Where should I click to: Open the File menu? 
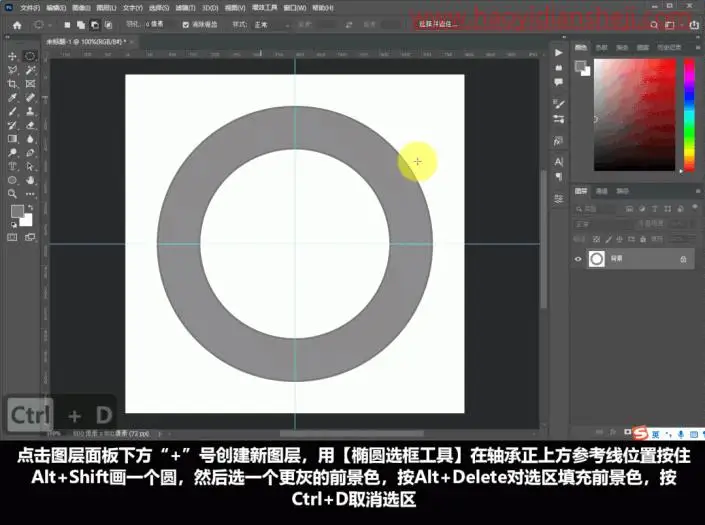pyautogui.click(x=30, y=8)
